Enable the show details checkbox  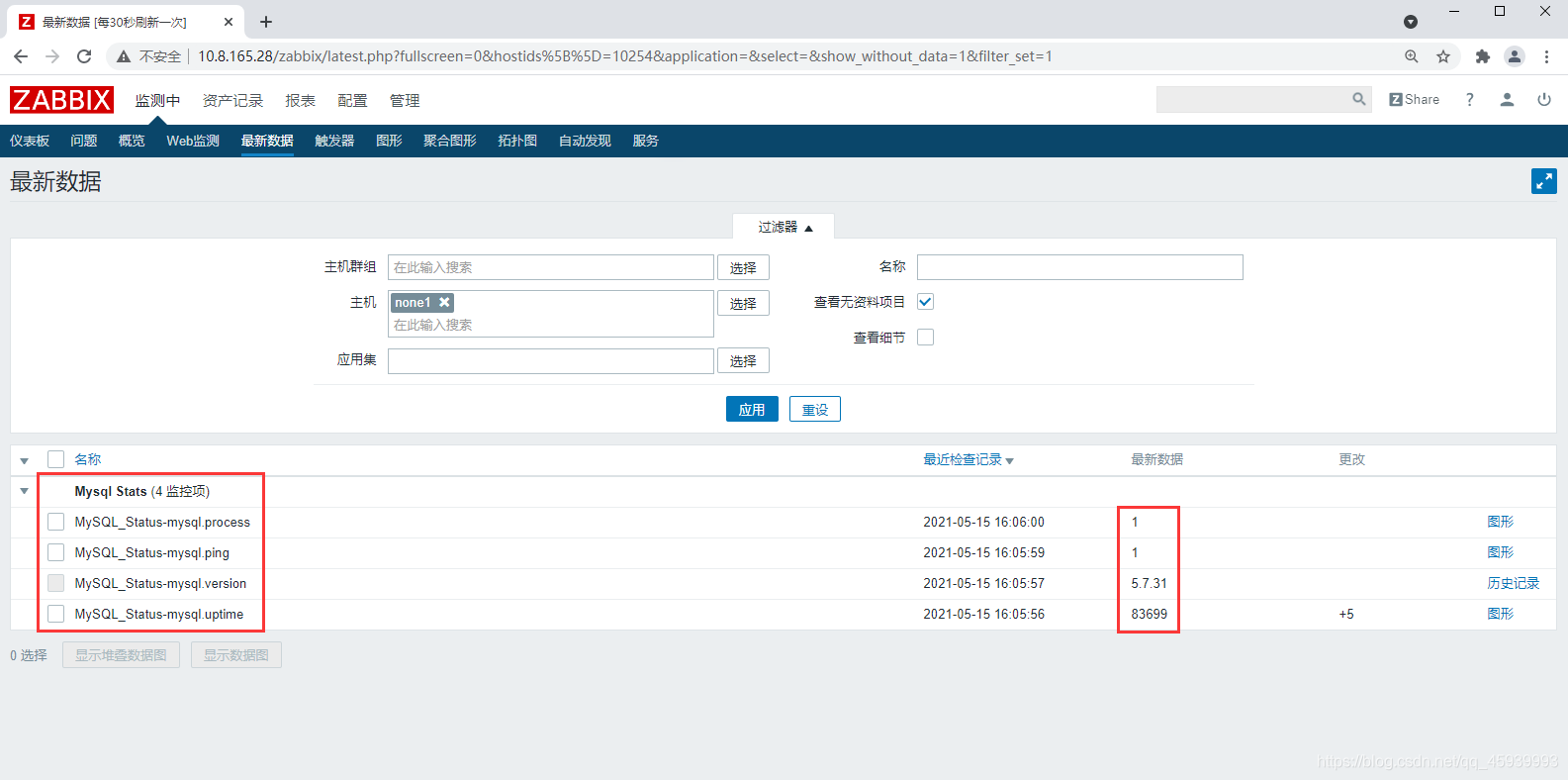pos(925,338)
